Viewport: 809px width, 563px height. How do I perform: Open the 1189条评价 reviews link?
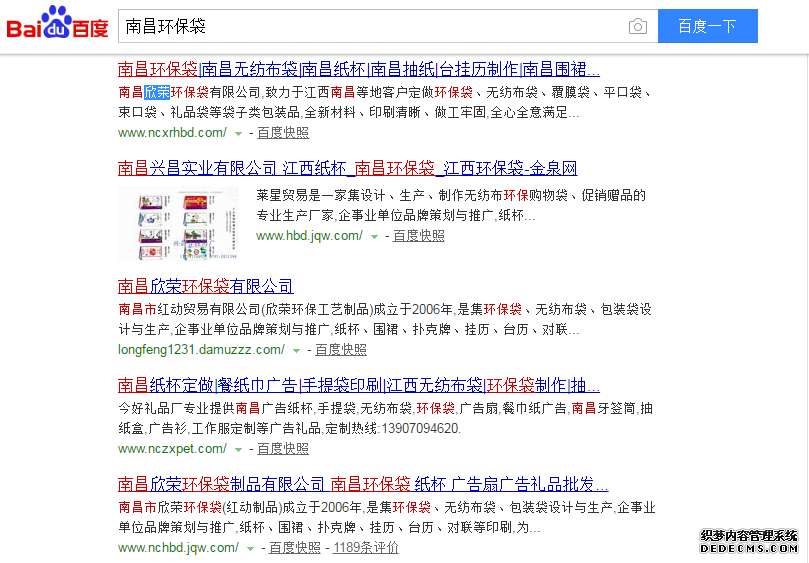366,548
